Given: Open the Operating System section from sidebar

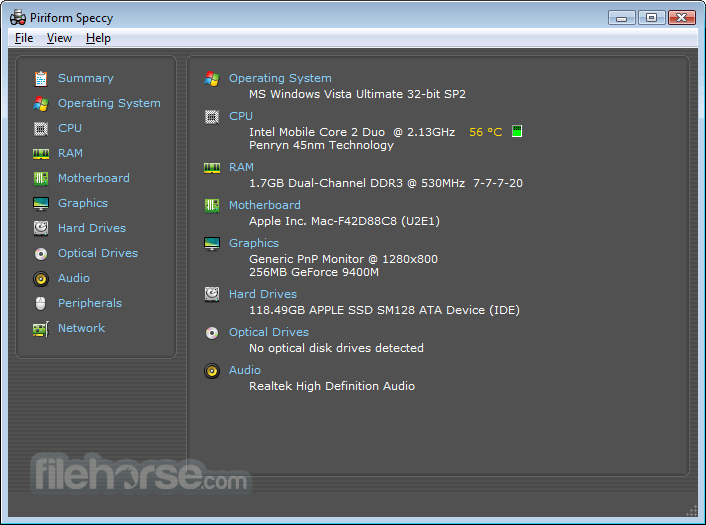Looking at the screenshot, I should click(109, 104).
